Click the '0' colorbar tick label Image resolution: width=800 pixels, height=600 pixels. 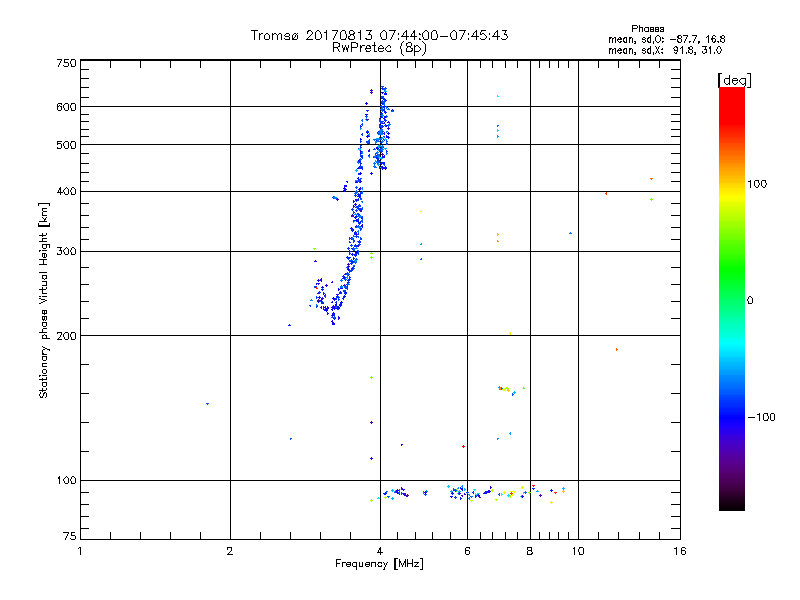pyautogui.click(x=750, y=301)
